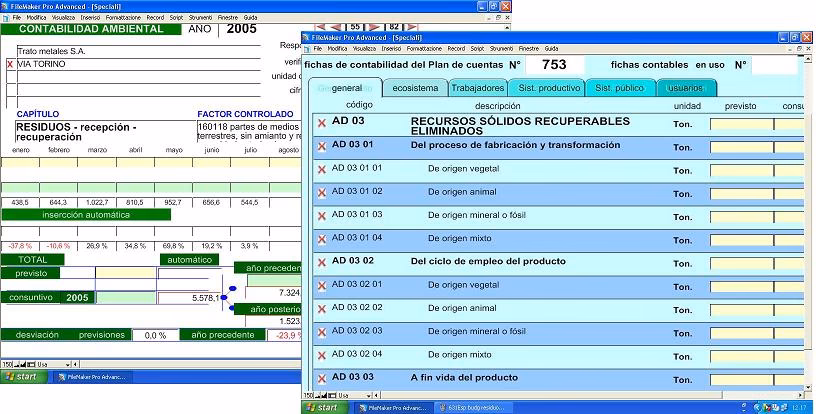Toggle empty checkbox directly below VIA TORINO
This screenshot has width=816, height=414.
pyautogui.click(x=11, y=77)
